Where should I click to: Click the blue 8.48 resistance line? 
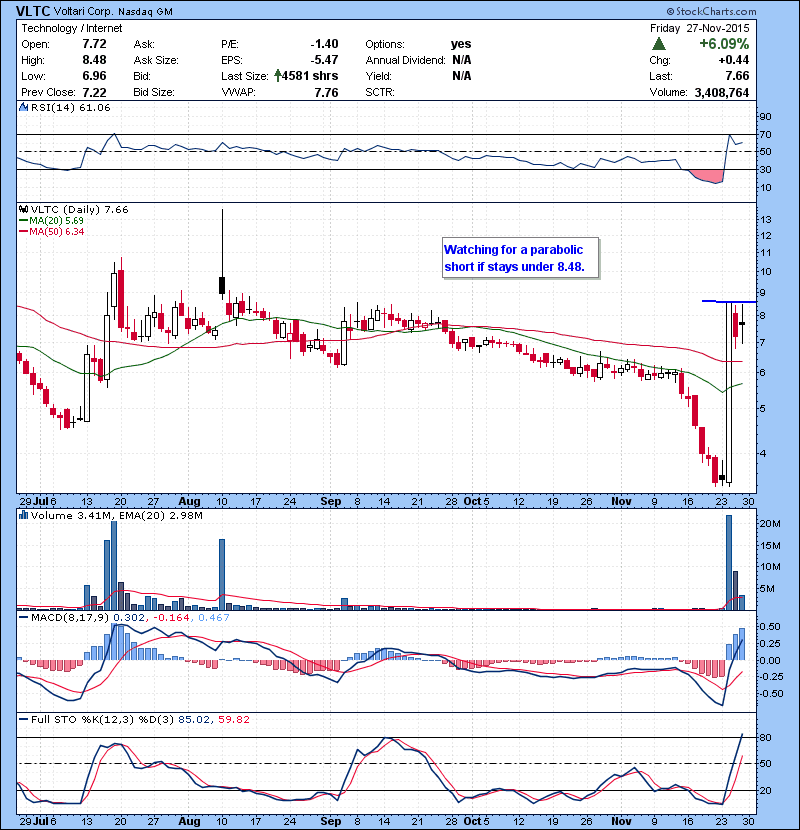point(729,301)
